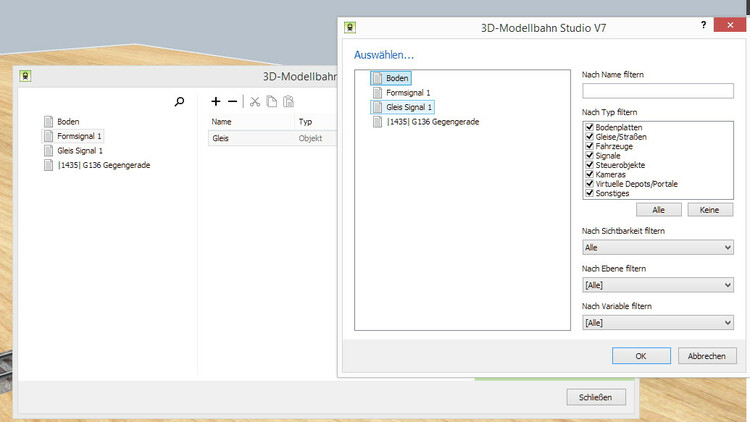750x422 pixels.
Task: Click the plus icon to add entry
Action: pos(216,101)
